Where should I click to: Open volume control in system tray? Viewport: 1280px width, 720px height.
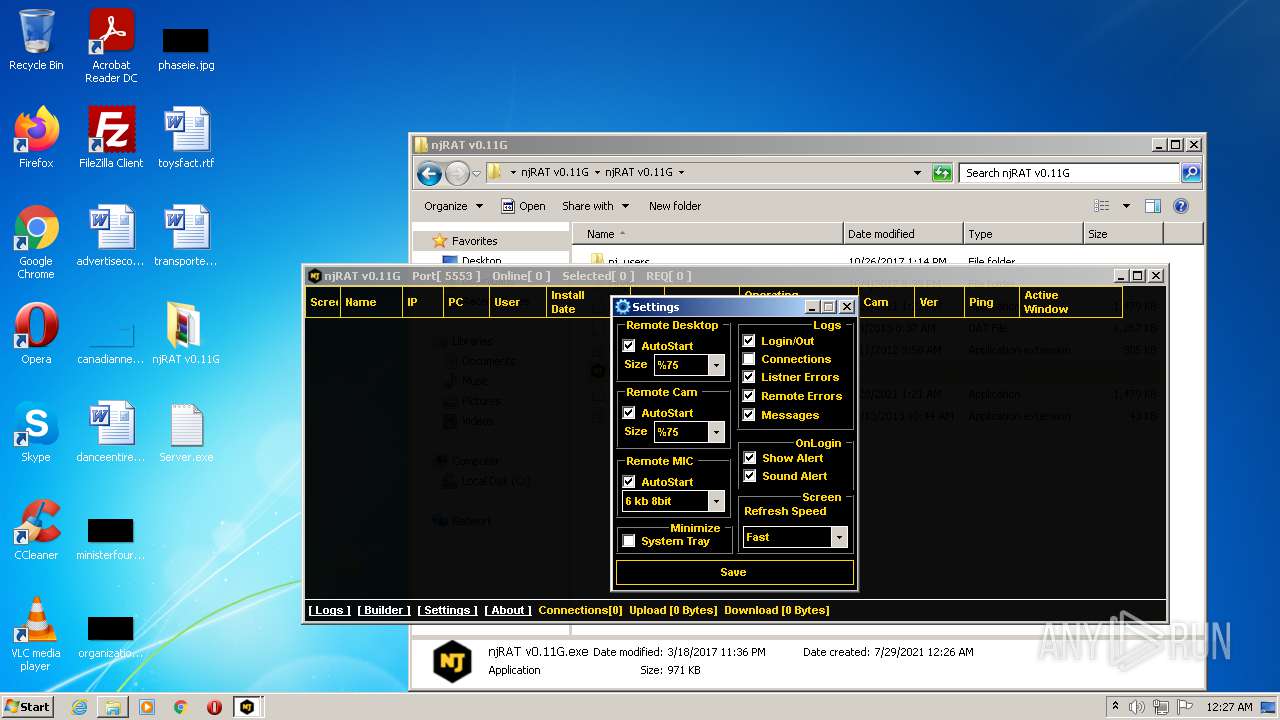[1136, 707]
